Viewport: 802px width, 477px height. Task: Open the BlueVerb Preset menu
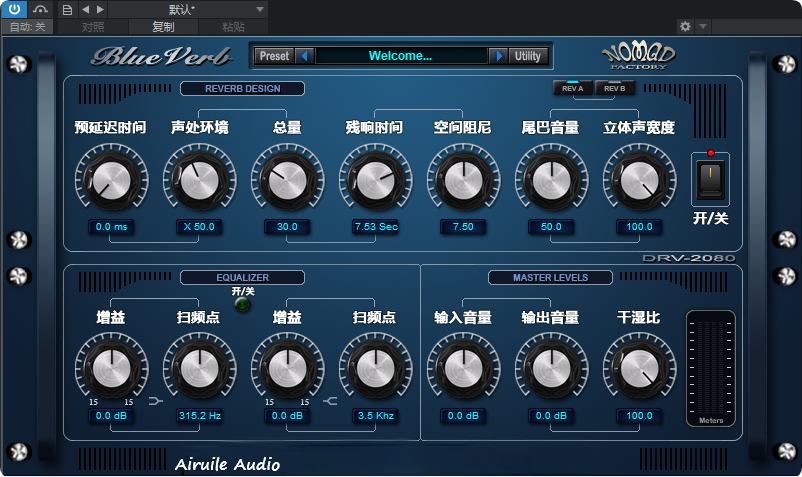pyautogui.click(x=274, y=56)
